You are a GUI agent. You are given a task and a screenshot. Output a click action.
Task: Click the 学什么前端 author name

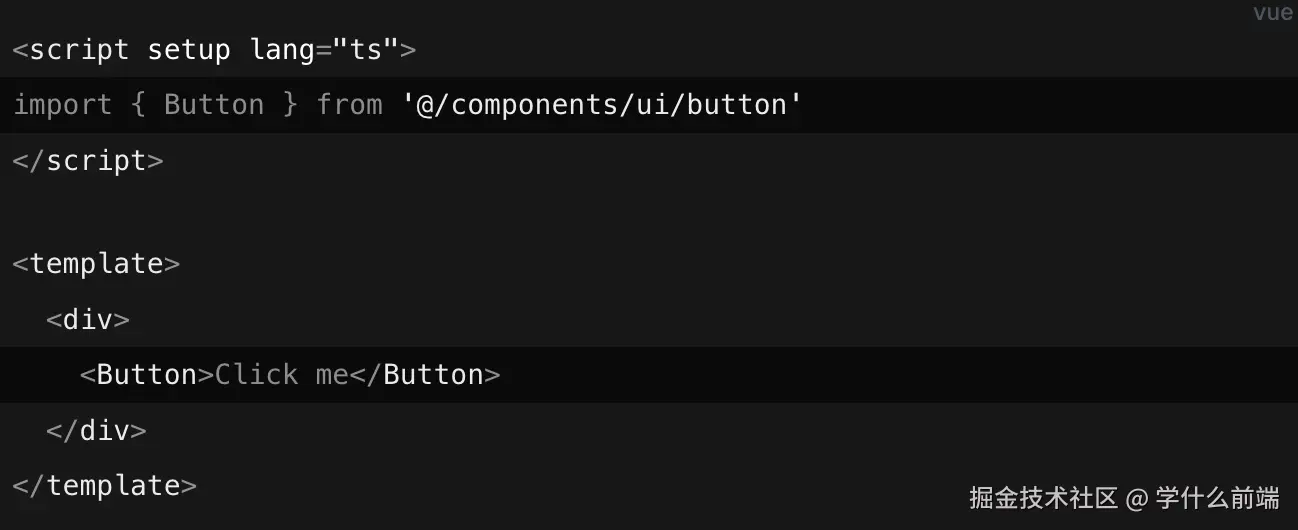[1217, 498]
